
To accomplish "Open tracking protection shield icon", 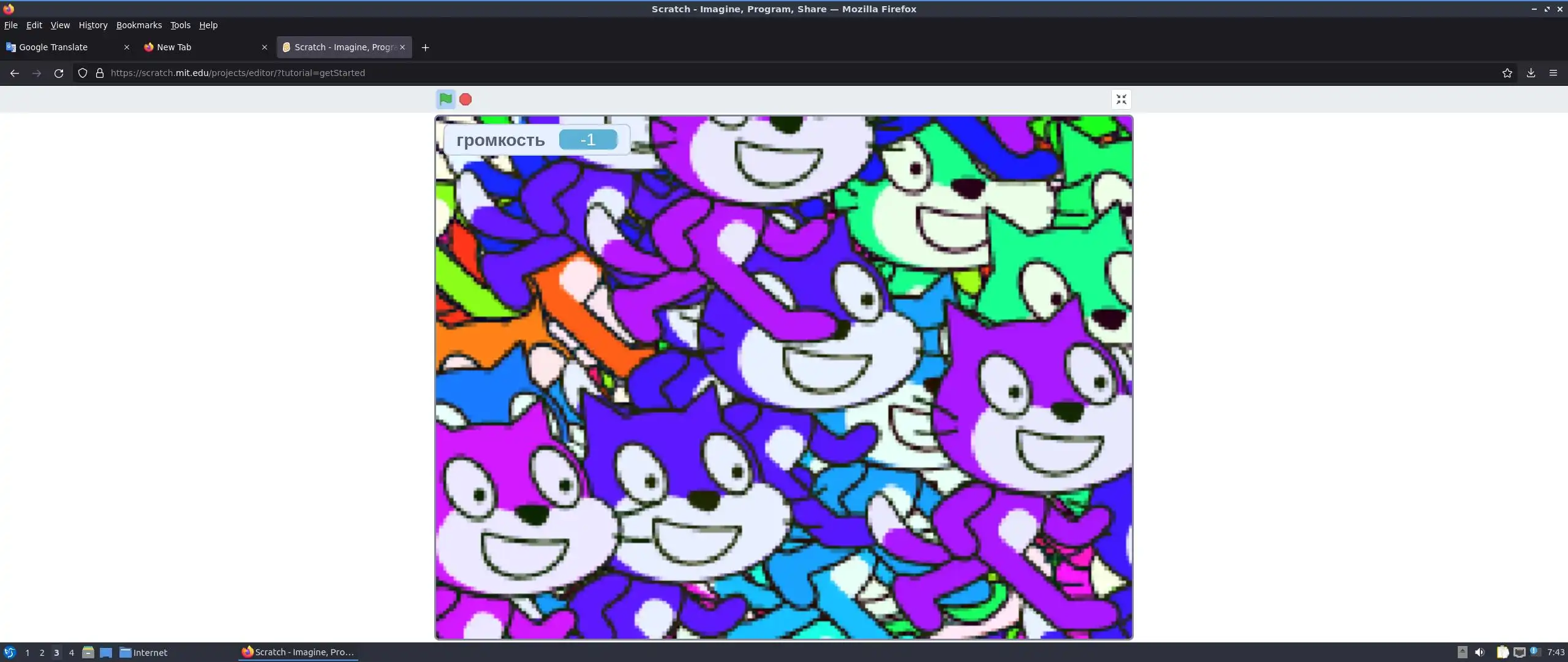I will click(x=83, y=73).
